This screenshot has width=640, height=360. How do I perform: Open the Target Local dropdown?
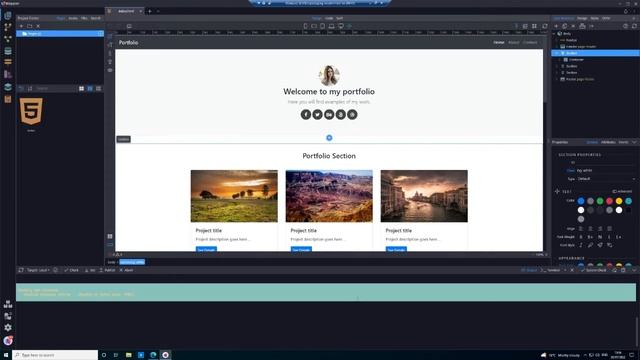point(38,270)
